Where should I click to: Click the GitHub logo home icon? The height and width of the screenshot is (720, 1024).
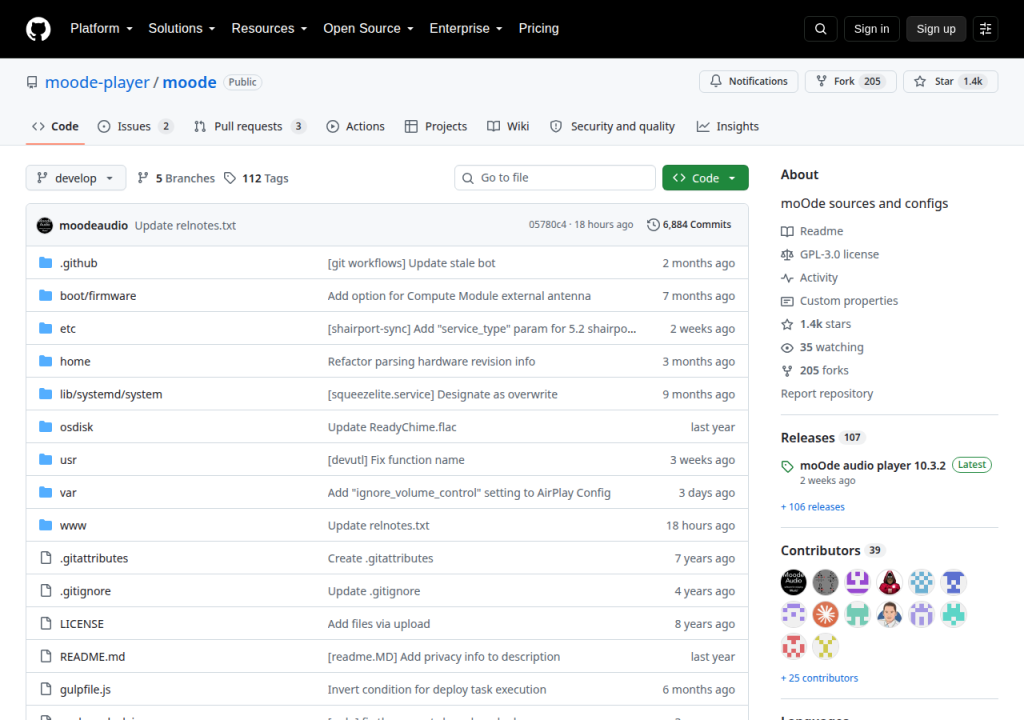tap(38, 29)
